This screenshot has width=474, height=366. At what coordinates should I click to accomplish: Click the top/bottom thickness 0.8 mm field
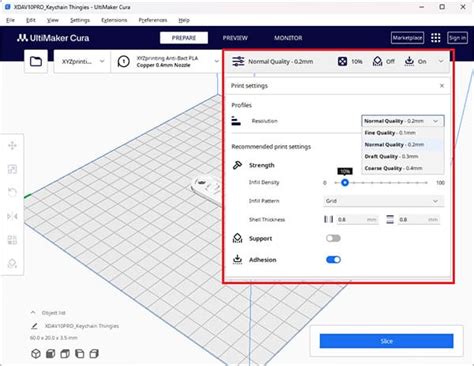click(419, 219)
